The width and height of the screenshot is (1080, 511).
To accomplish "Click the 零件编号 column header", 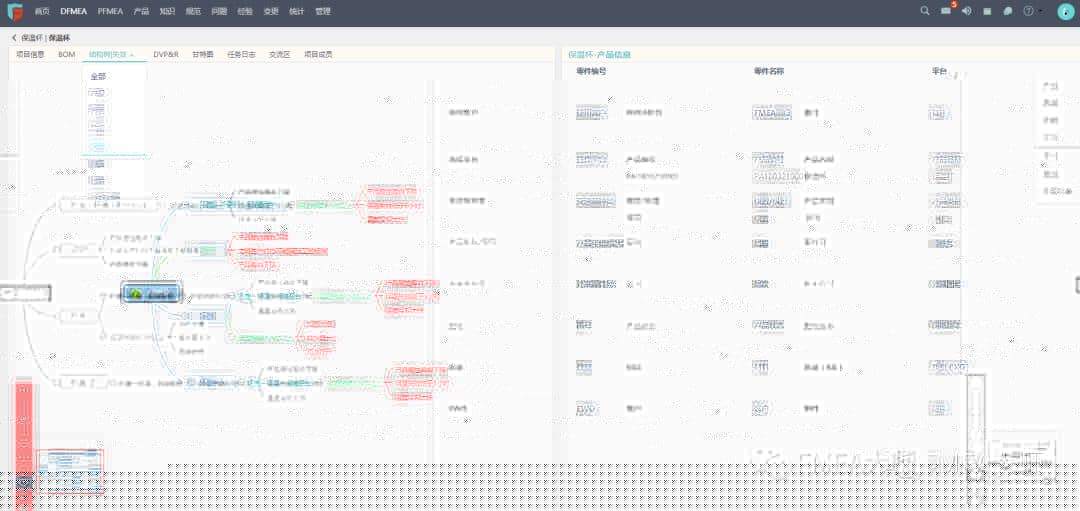I will 591,71.
